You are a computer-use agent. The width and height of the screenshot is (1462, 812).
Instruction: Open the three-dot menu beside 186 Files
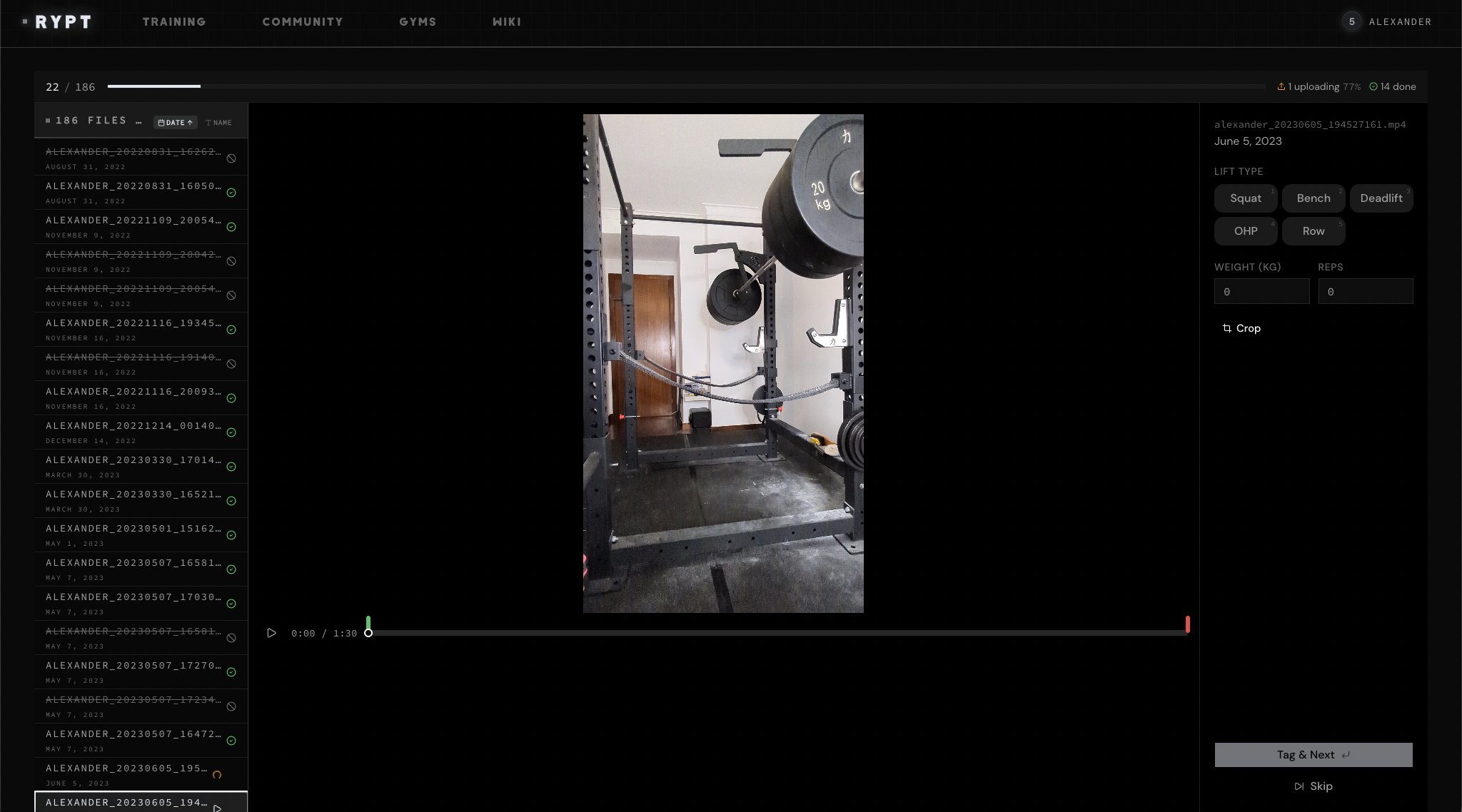pyautogui.click(x=138, y=122)
